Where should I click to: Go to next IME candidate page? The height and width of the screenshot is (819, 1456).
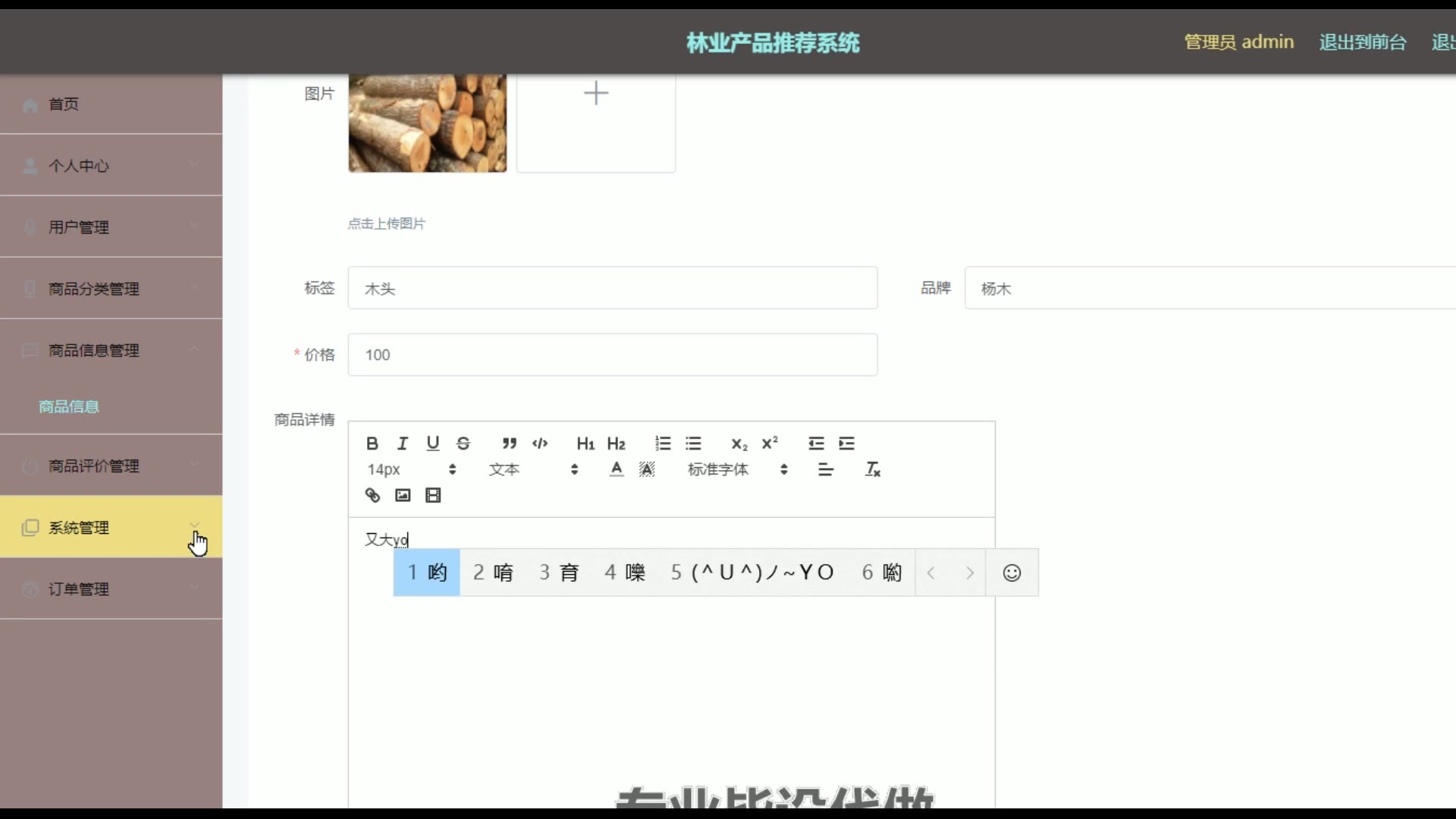(969, 573)
